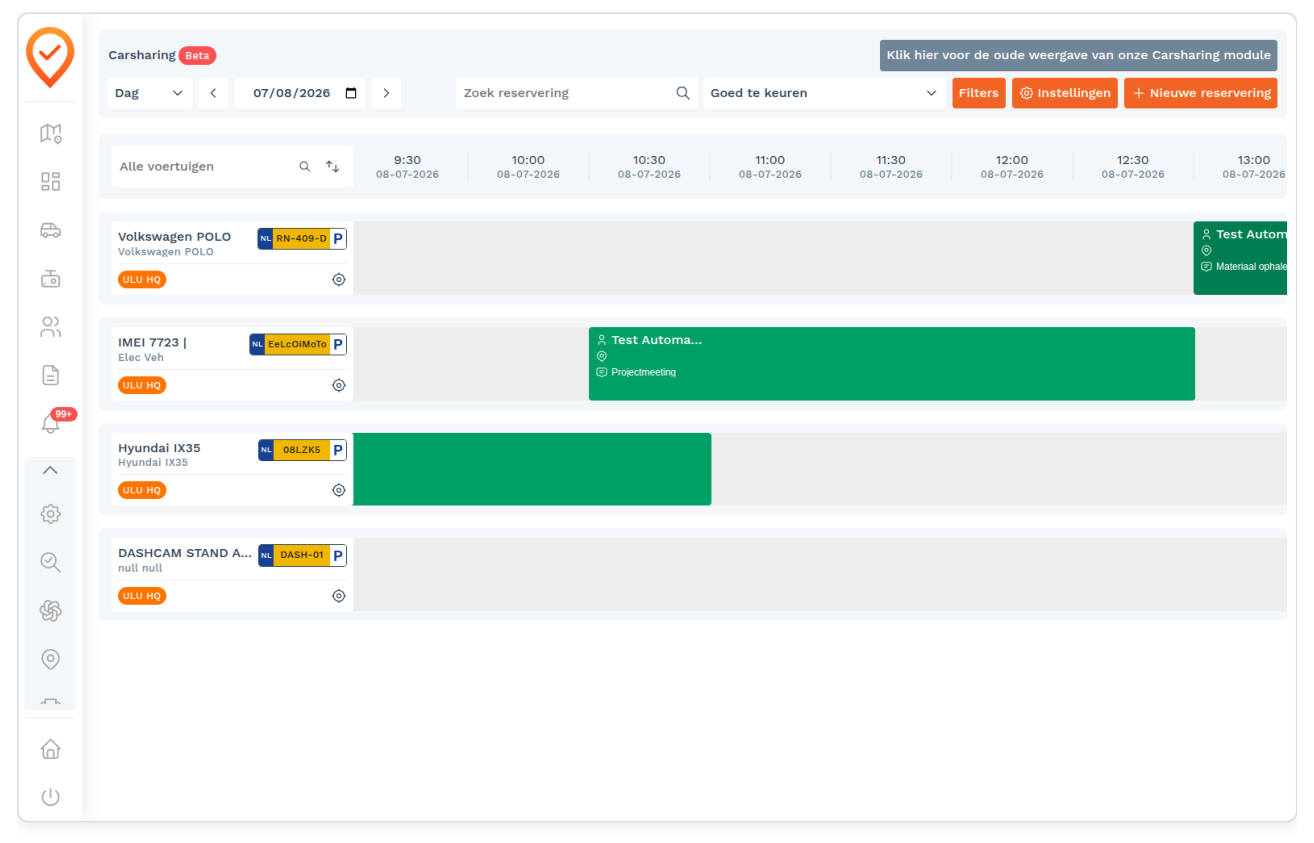Click the magnifier in Zoek reservering field

[x=683, y=93]
